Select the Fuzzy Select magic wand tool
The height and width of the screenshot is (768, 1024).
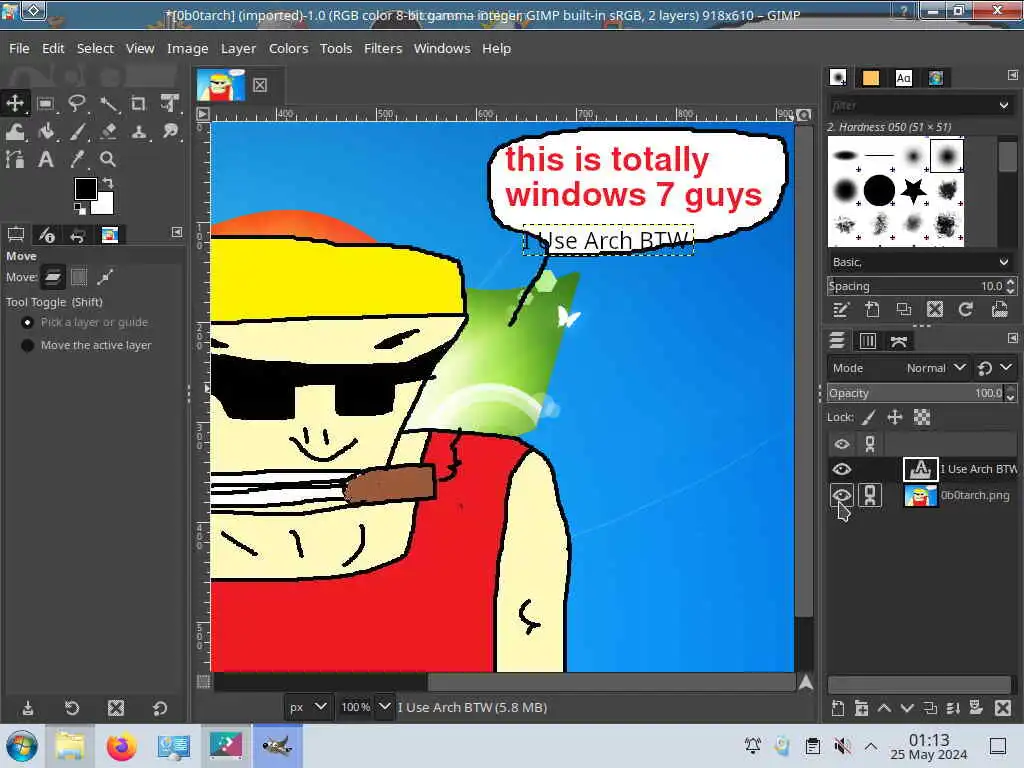coord(108,103)
